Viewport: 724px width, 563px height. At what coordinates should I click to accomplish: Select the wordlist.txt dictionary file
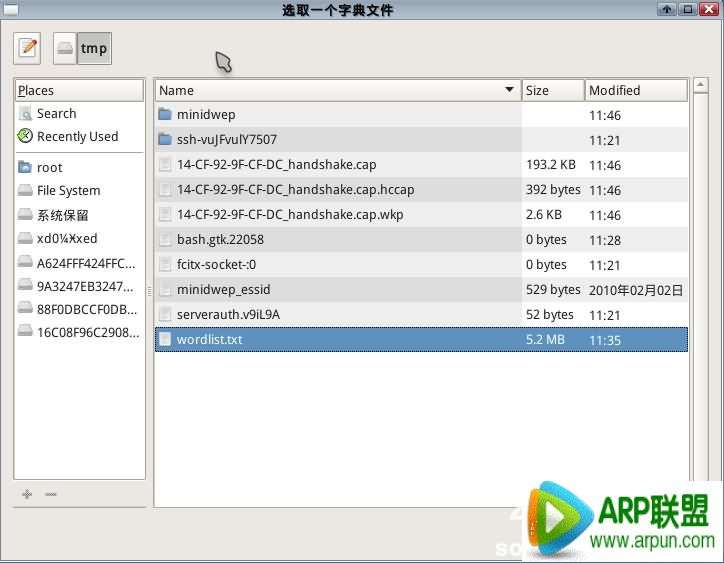pyautogui.click(x=421, y=339)
